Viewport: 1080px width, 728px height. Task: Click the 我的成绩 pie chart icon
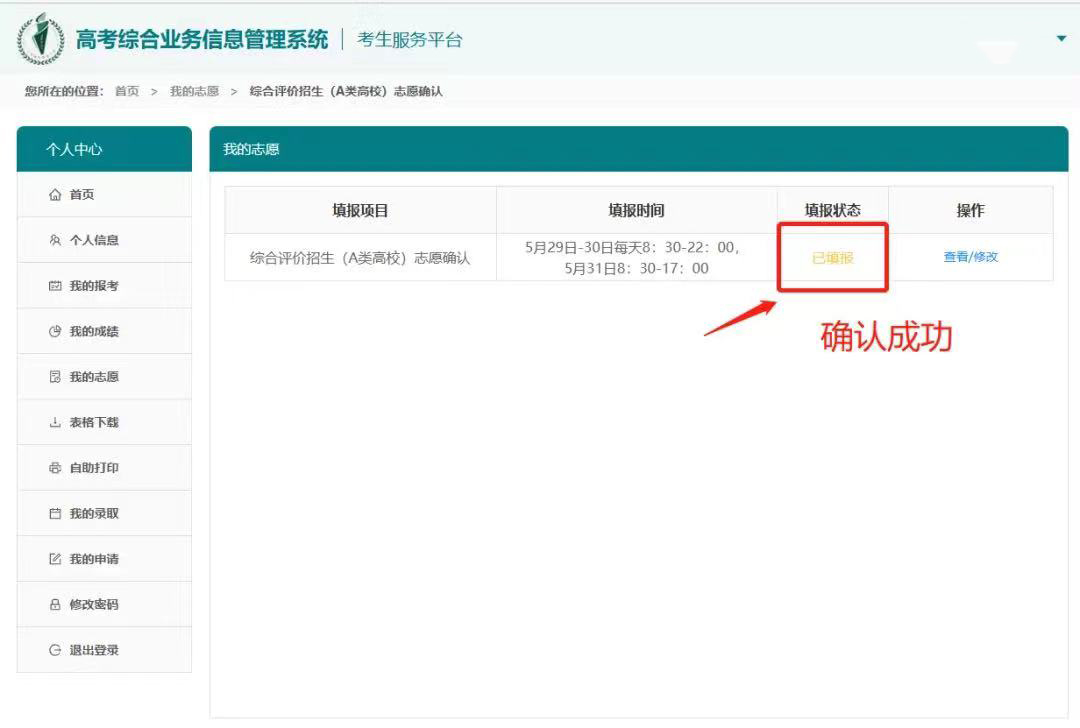(55, 332)
